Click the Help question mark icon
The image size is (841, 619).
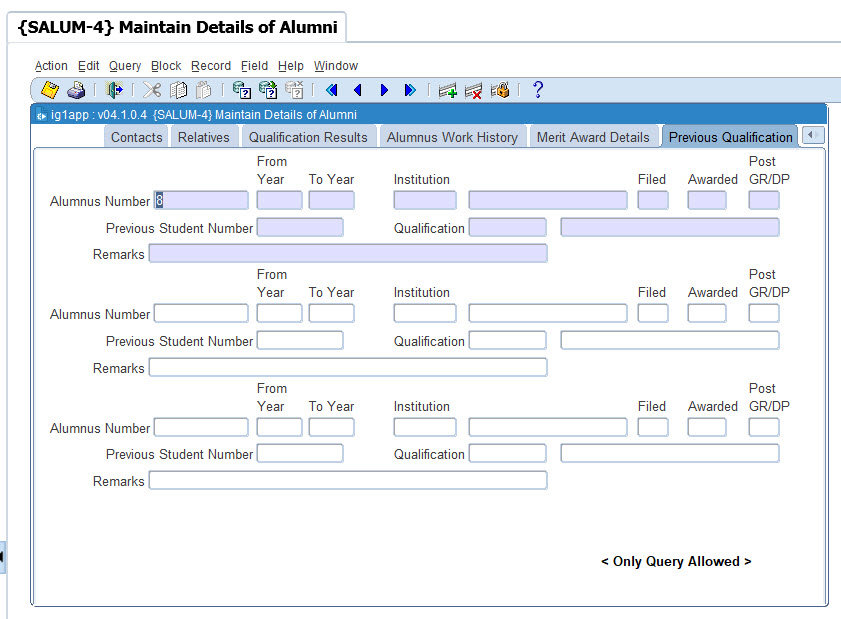pos(537,90)
